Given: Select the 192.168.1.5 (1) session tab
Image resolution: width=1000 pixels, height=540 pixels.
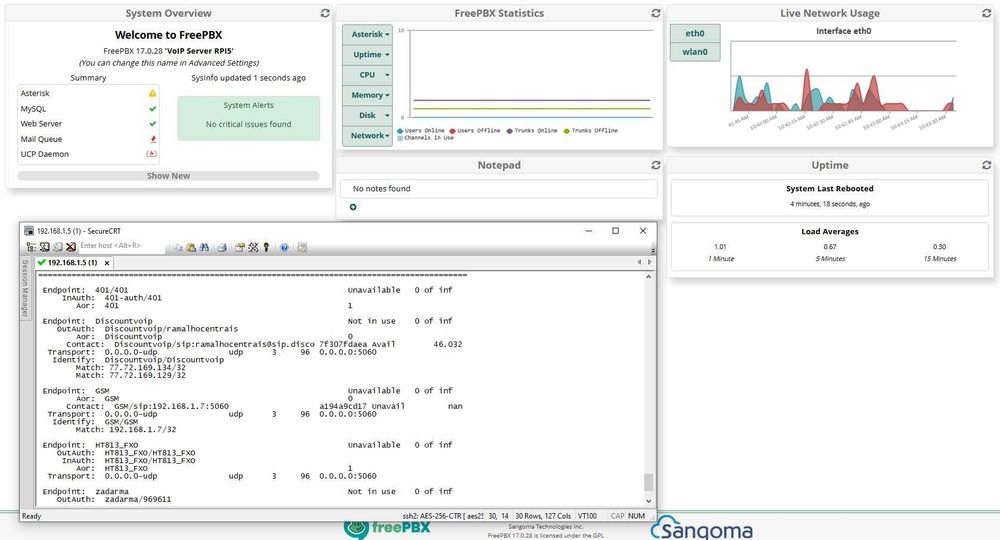Looking at the screenshot, I should (x=72, y=263).
